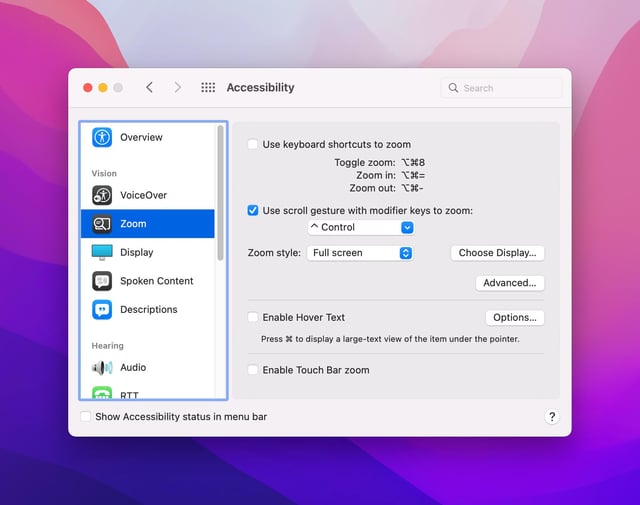This screenshot has width=640, height=505.
Task: Click the Hover Text description line
Action: (x=390, y=339)
